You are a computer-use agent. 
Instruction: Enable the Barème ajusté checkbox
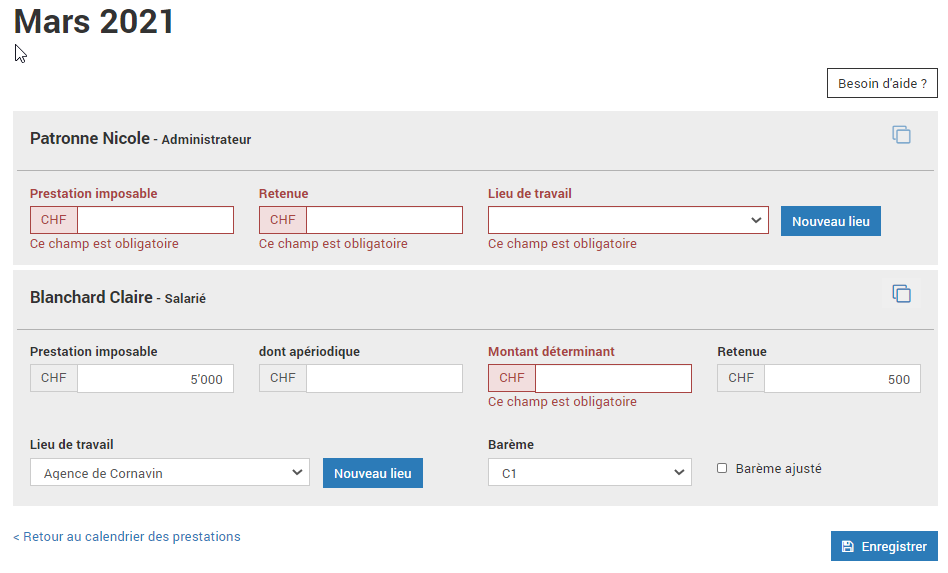[722, 468]
